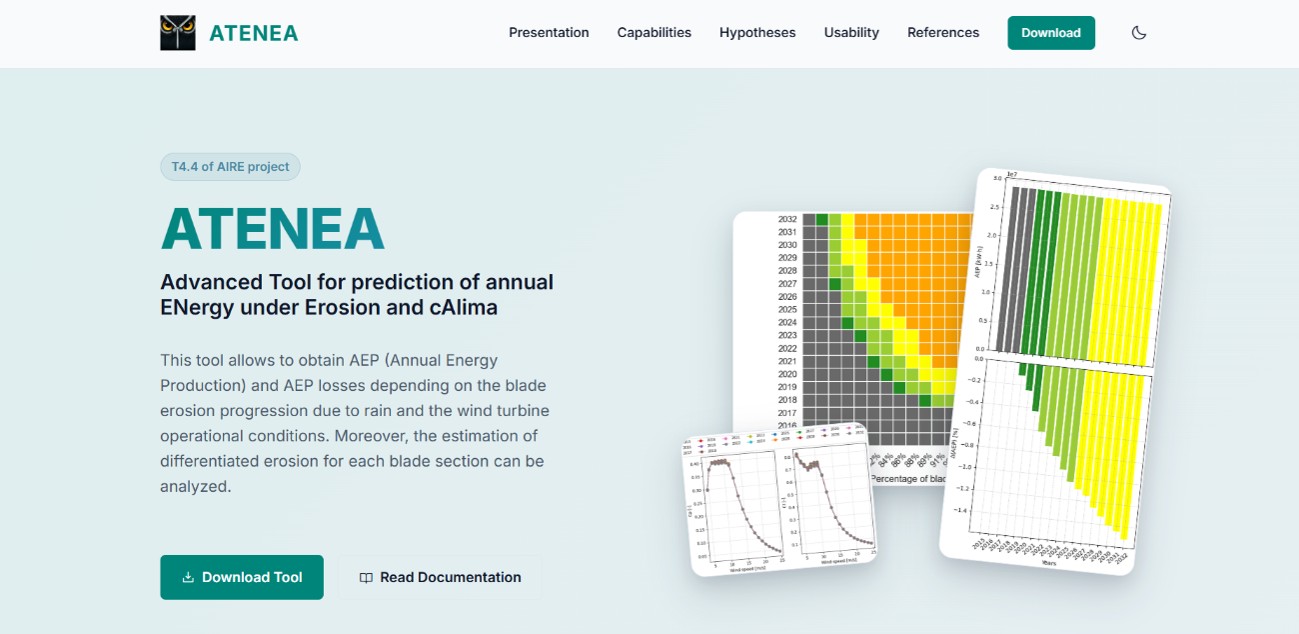Jump to the References section
This screenshot has width=1299, height=634.
[943, 33]
